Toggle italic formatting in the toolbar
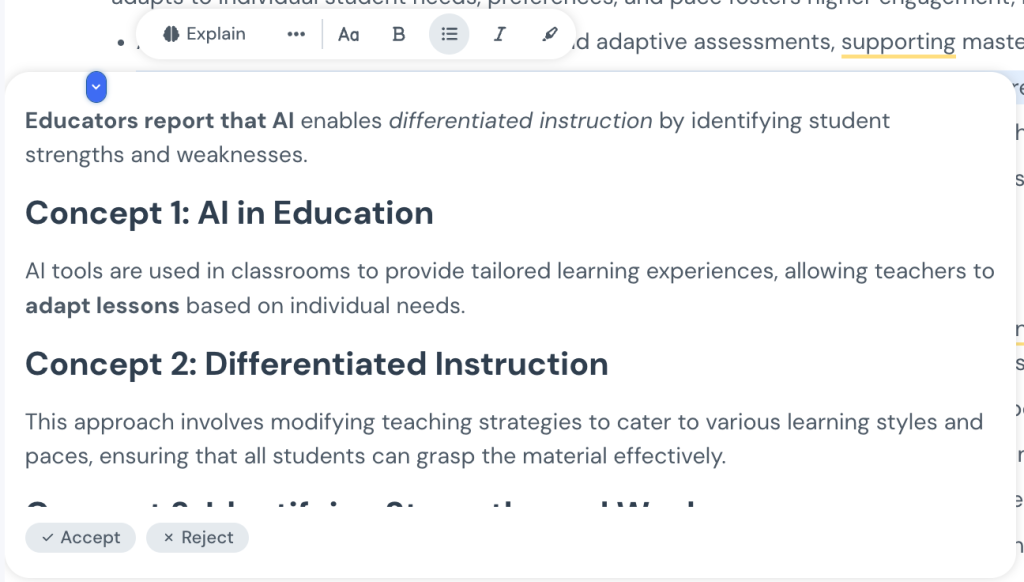 tap(499, 34)
